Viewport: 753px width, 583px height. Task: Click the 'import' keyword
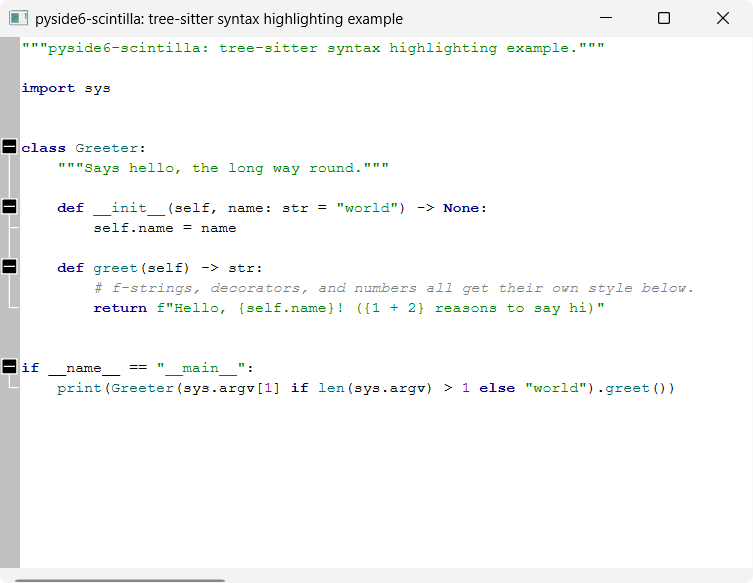coord(48,88)
